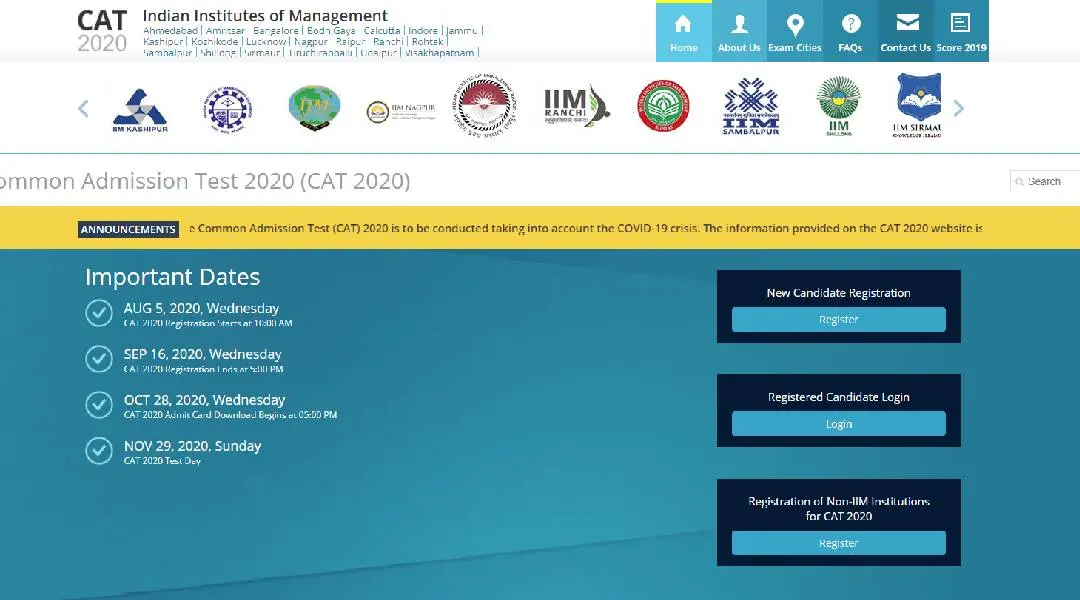Click the Announcements label

click(128, 229)
